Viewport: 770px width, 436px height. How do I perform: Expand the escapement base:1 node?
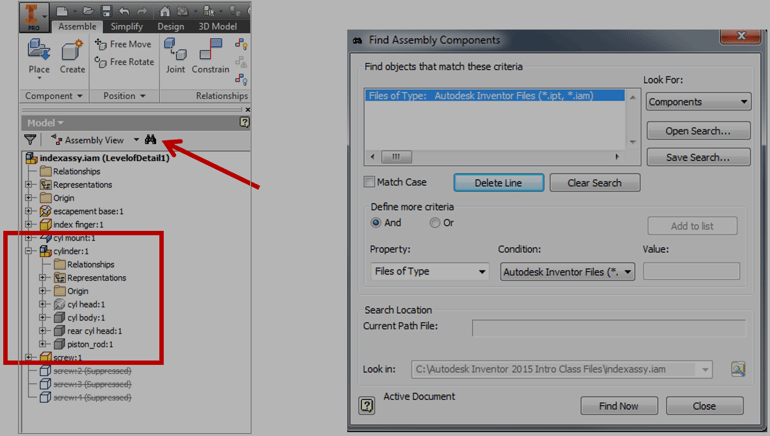pos(28,211)
